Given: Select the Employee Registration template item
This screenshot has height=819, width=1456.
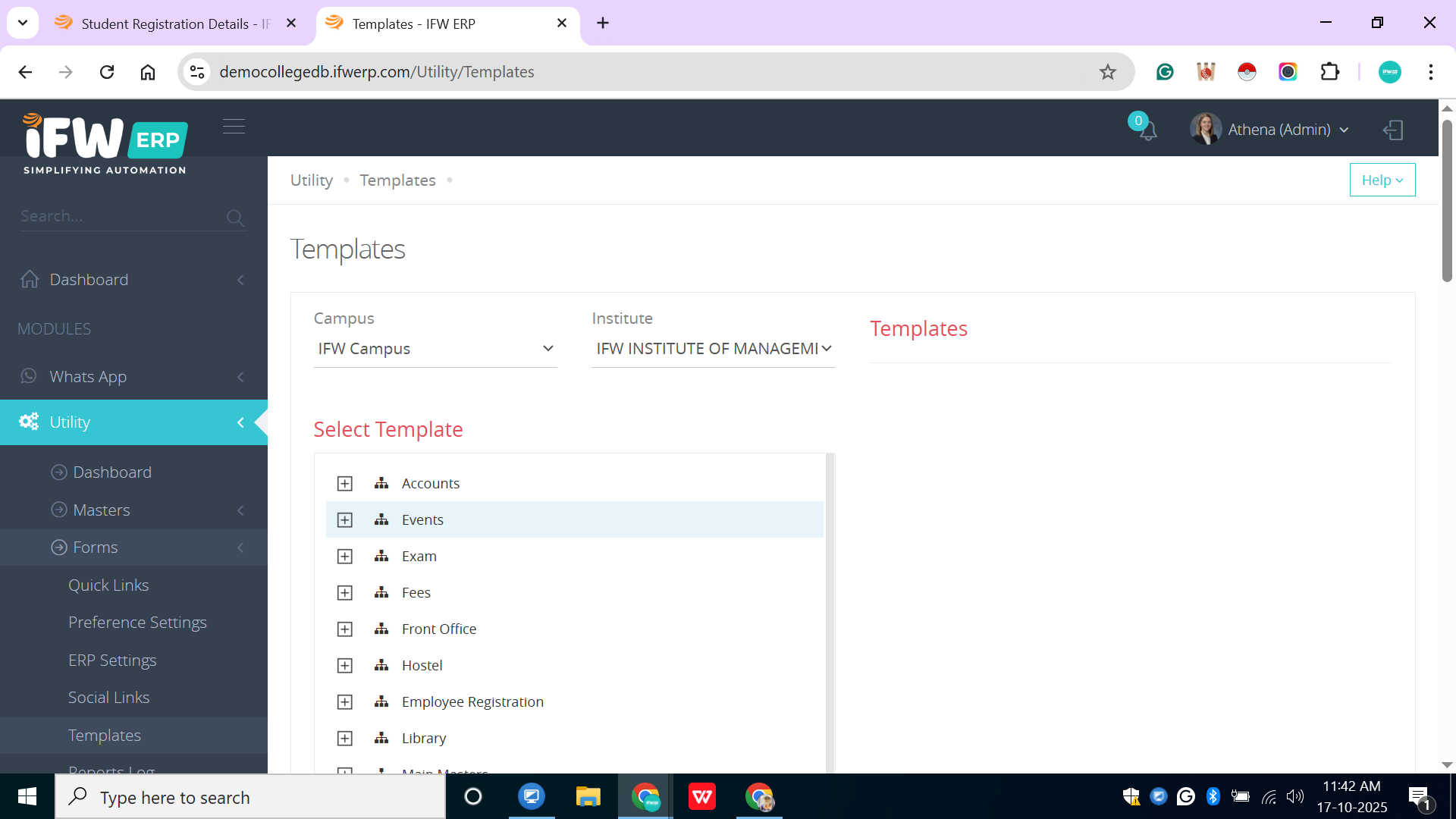Looking at the screenshot, I should [x=472, y=702].
